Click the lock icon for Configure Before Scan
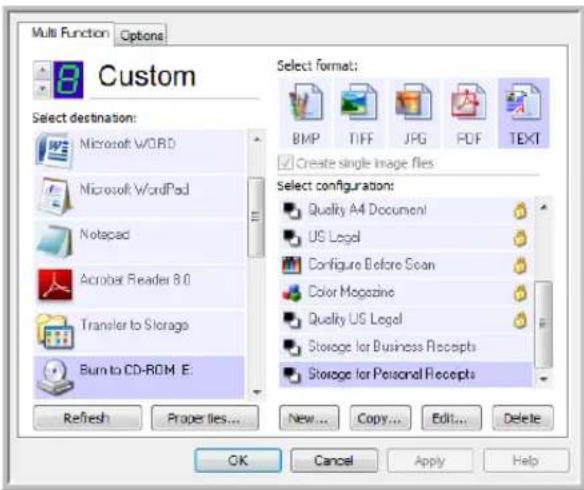Viewport: 584px width, 490px height. (520, 265)
